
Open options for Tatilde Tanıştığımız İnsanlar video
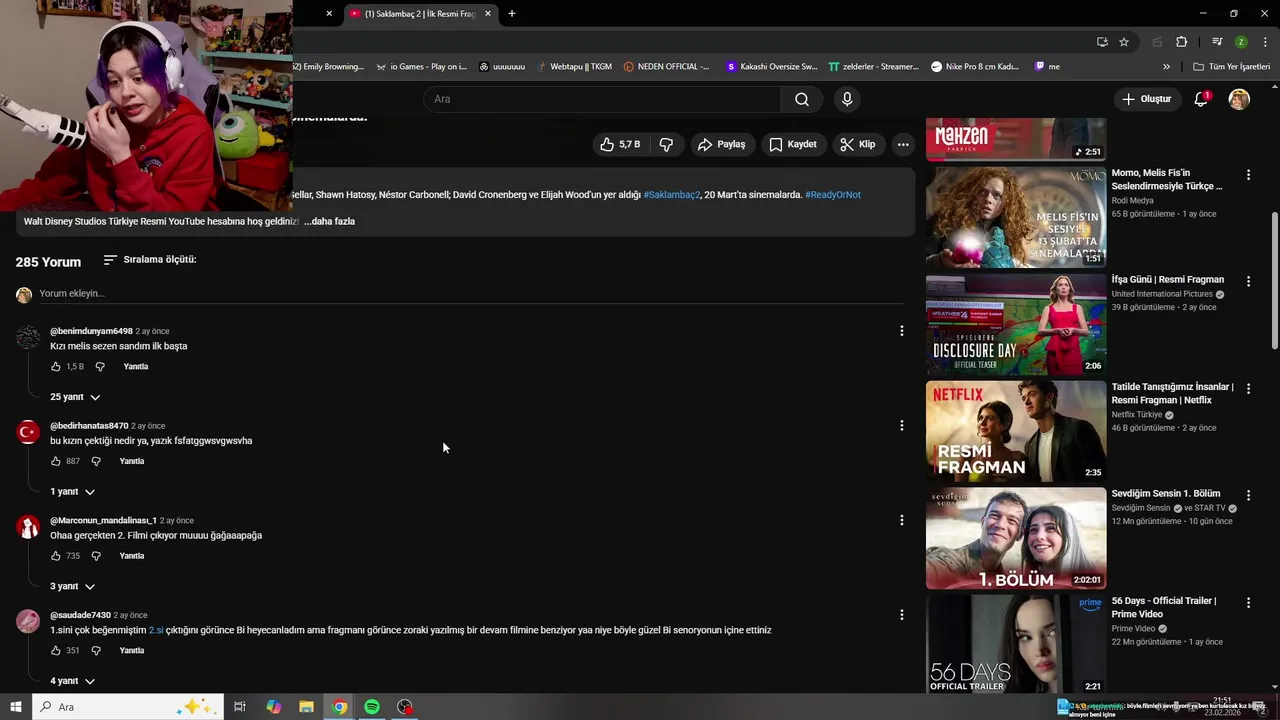(x=1248, y=388)
